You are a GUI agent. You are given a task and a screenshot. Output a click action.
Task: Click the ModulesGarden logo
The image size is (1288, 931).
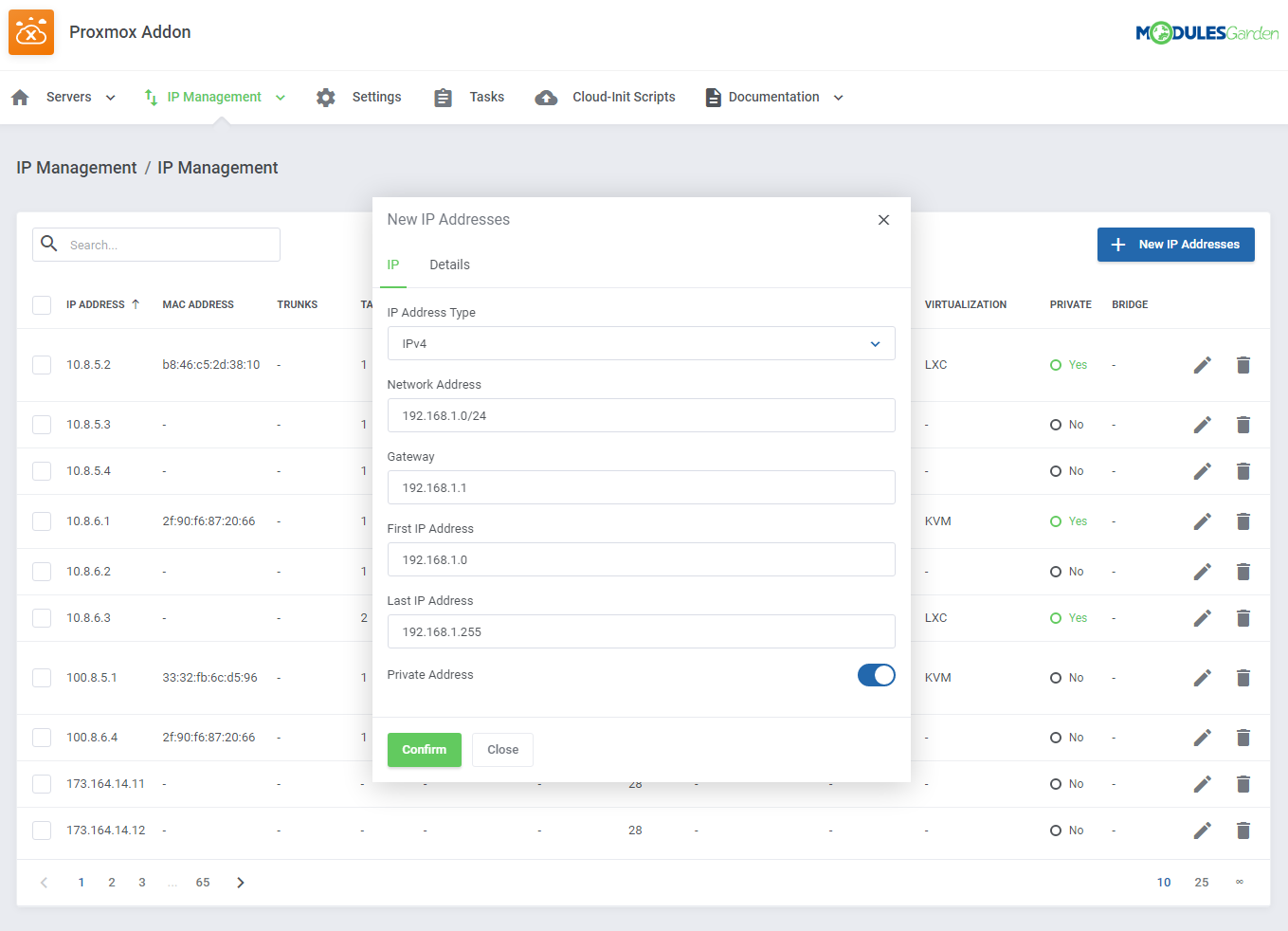1207,33
